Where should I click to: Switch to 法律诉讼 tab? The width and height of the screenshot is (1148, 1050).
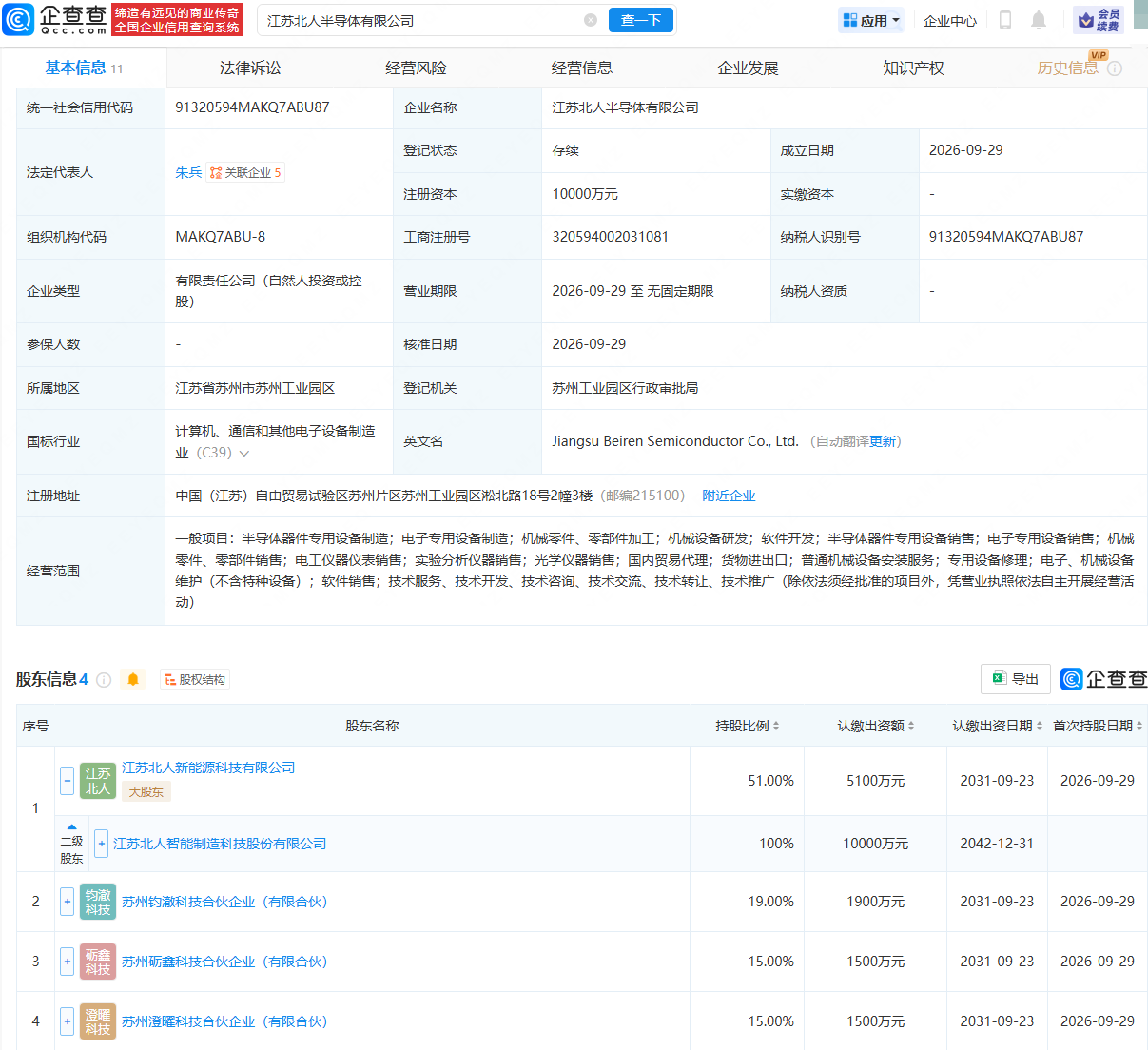click(x=250, y=68)
